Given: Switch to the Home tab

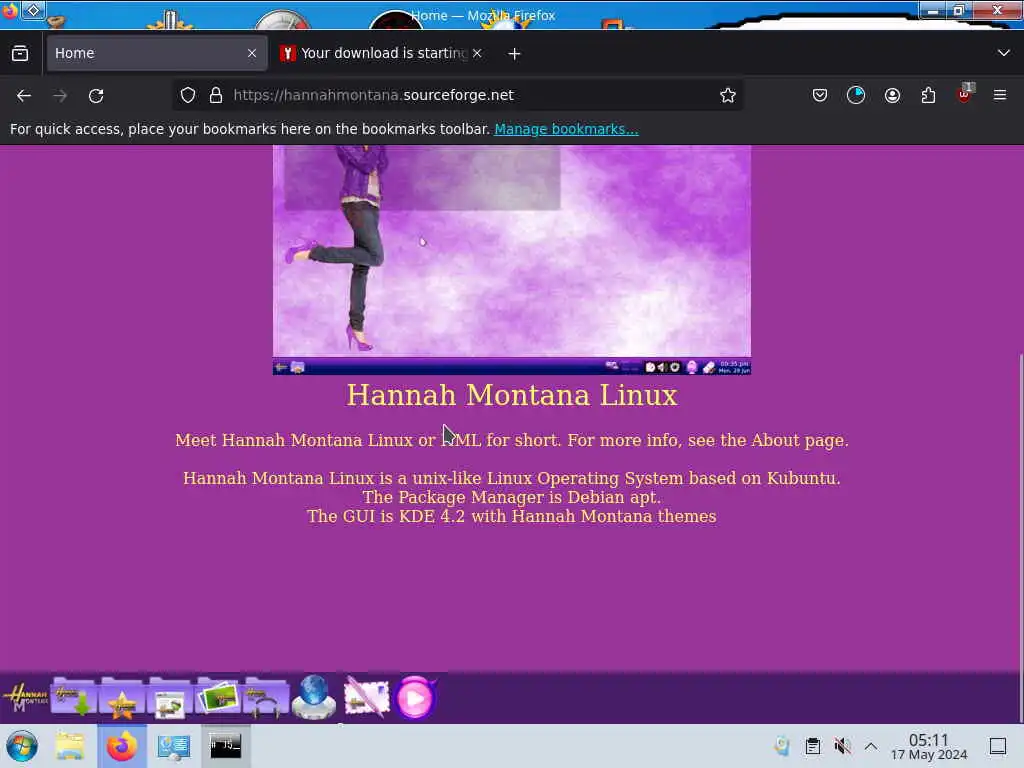Looking at the screenshot, I should (x=157, y=53).
